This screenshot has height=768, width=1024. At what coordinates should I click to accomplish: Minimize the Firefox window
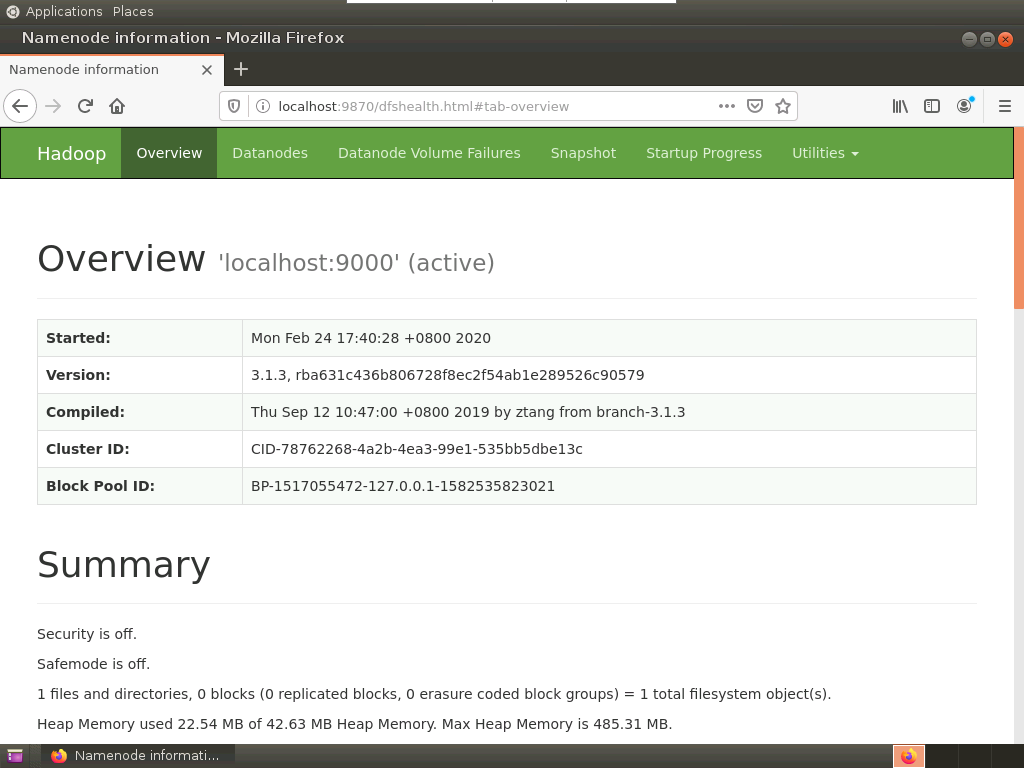pos(969,39)
